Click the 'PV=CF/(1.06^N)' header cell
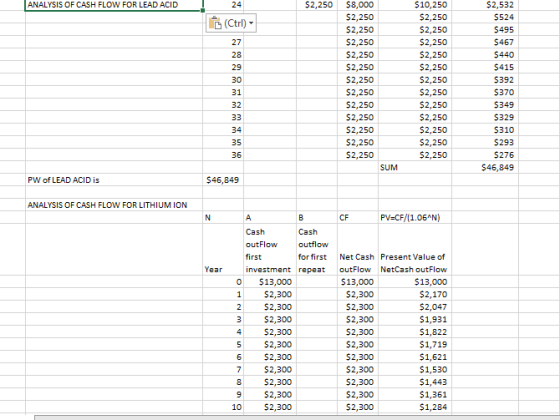 click(415, 218)
